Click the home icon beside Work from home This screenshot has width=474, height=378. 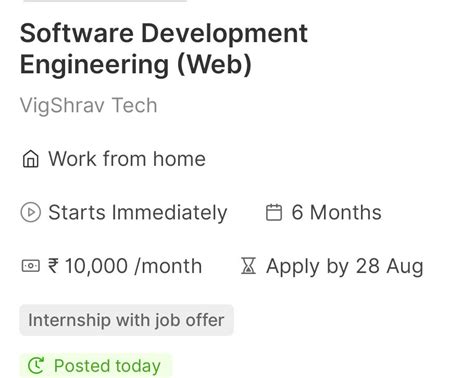click(x=31, y=159)
